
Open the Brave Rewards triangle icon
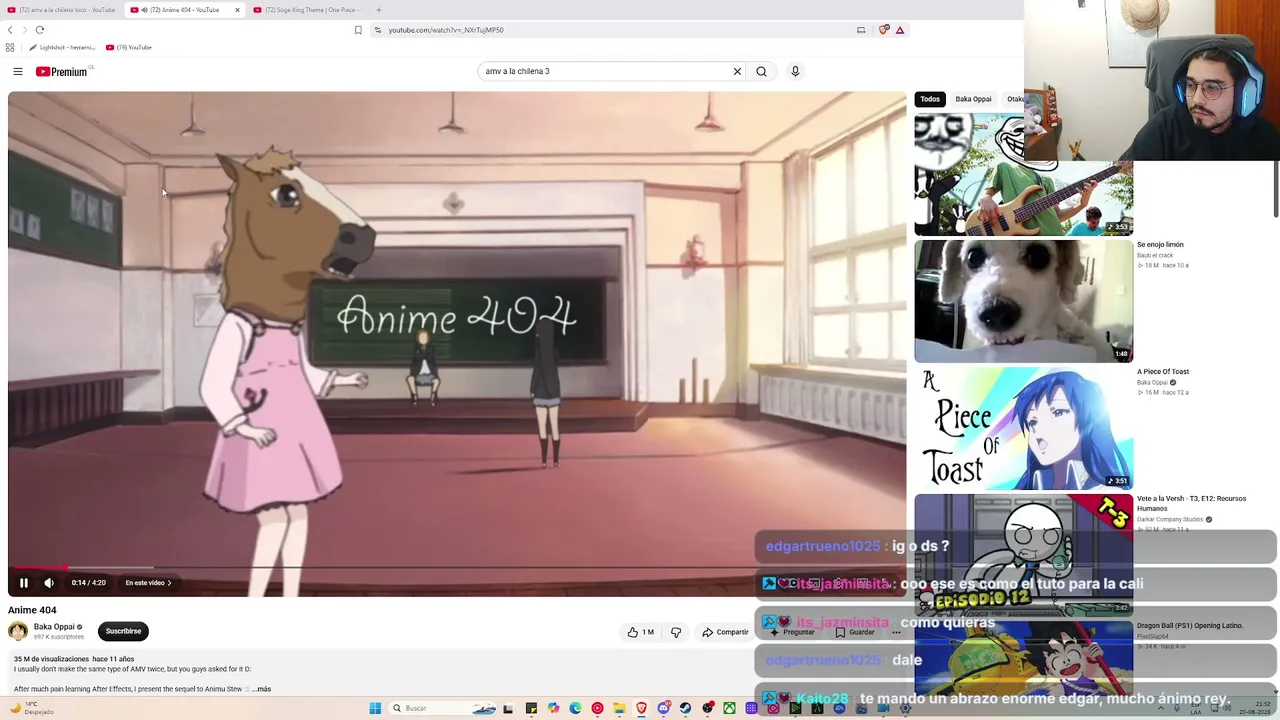[x=900, y=30]
